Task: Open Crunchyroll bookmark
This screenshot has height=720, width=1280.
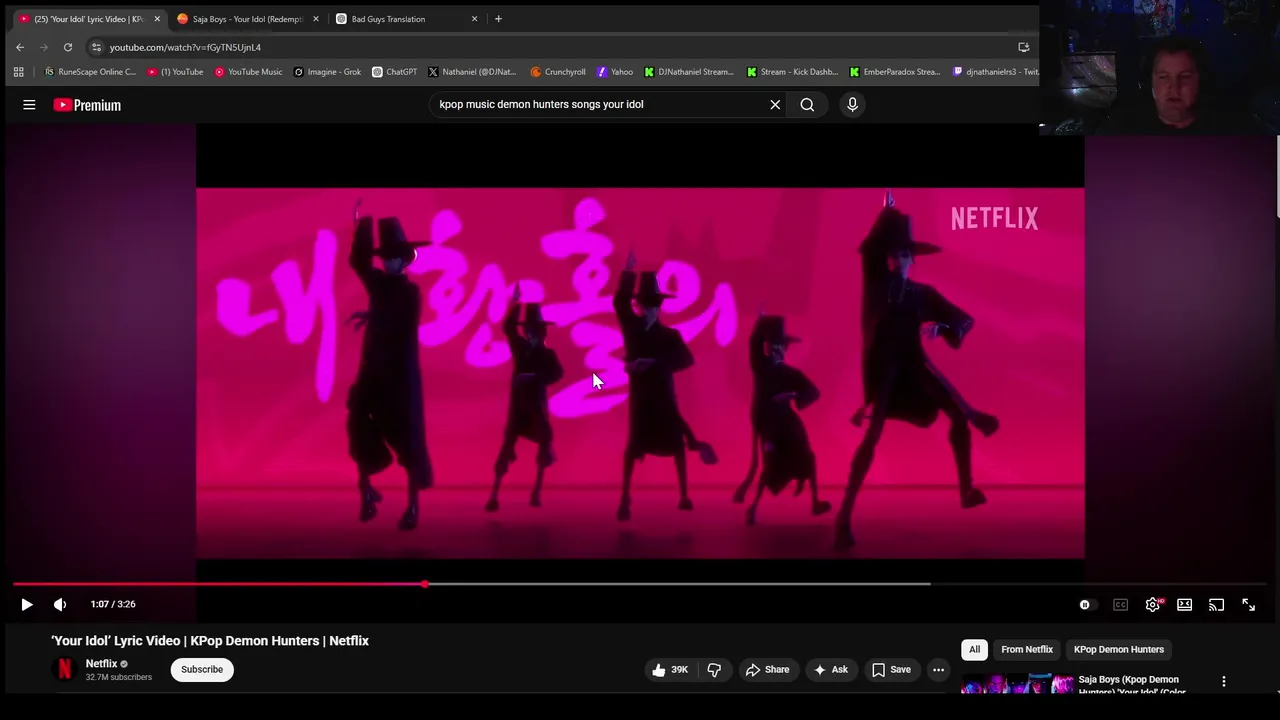Action: 558,72
